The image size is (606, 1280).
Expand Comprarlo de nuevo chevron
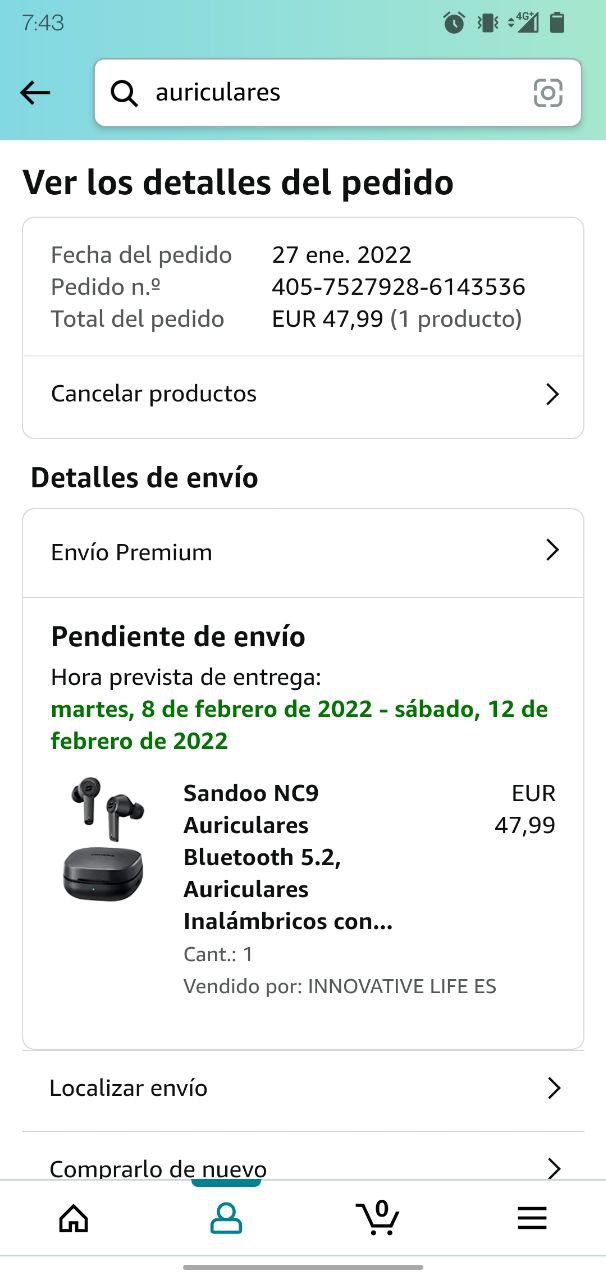(x=554, y=1166)
